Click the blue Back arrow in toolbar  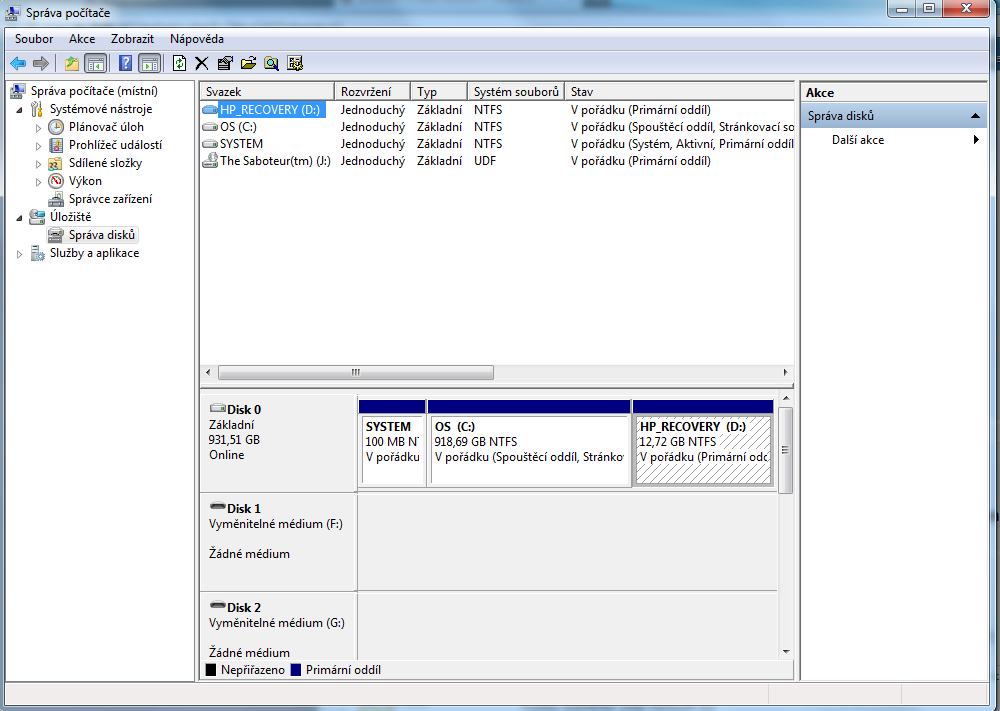point(18,63)
